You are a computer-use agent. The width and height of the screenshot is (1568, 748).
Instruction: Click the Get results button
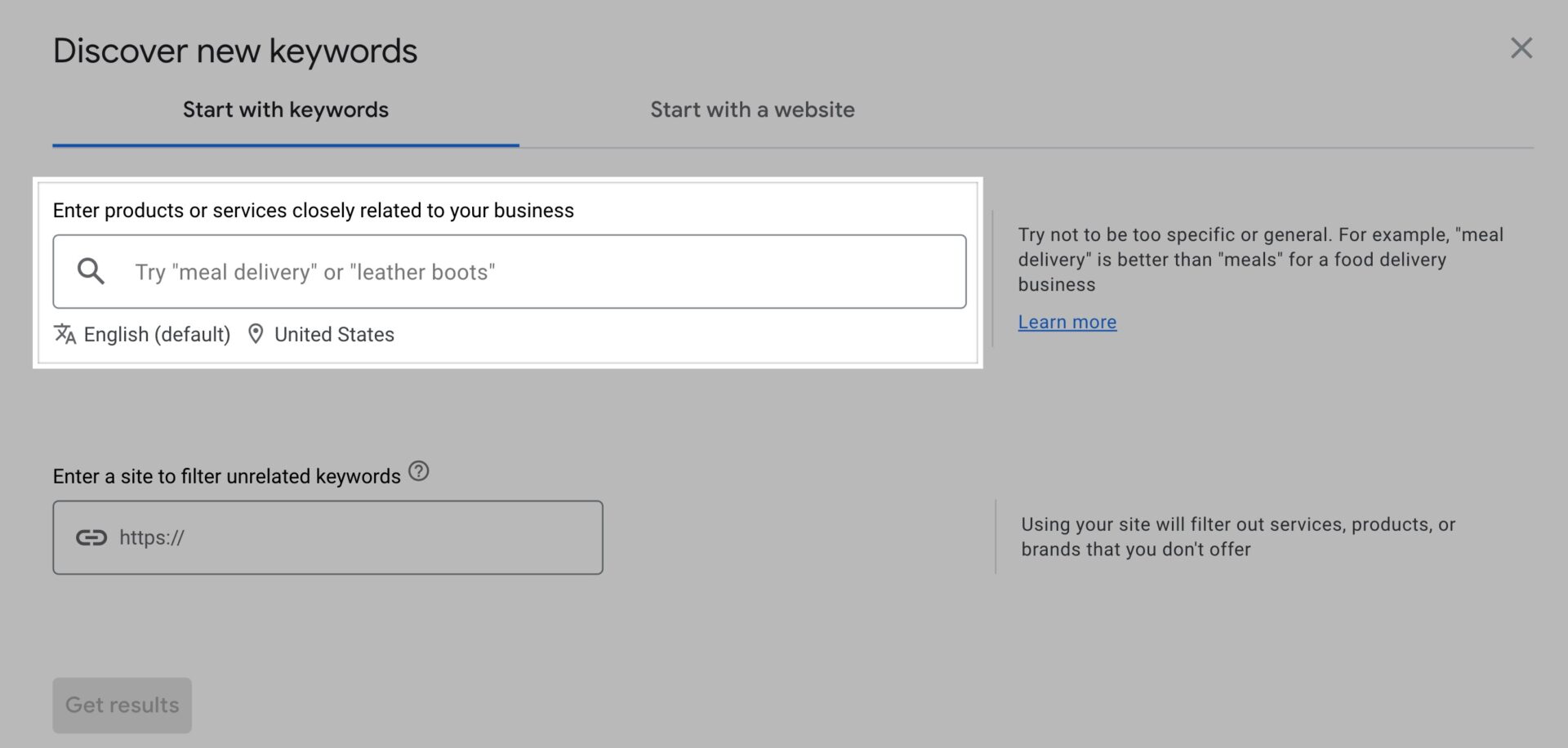[x=122, y=705]
